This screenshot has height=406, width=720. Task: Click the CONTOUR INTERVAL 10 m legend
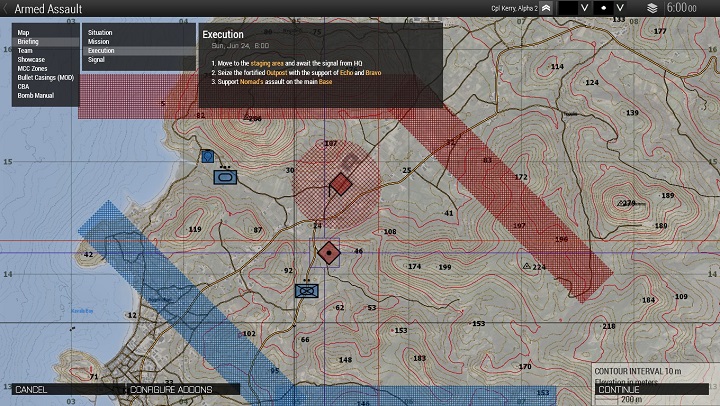click(x=638, y=371)
